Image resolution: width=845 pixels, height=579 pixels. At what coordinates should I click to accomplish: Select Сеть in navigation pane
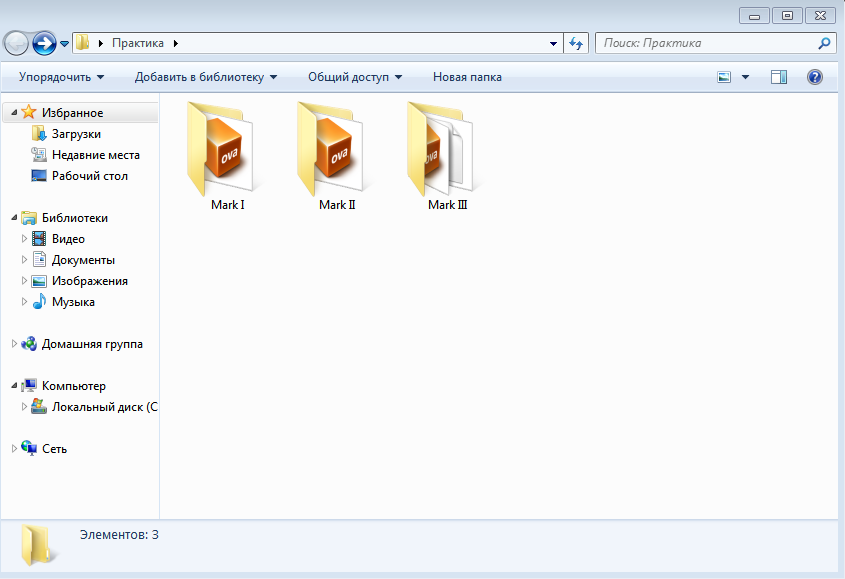tap(54, 449)
